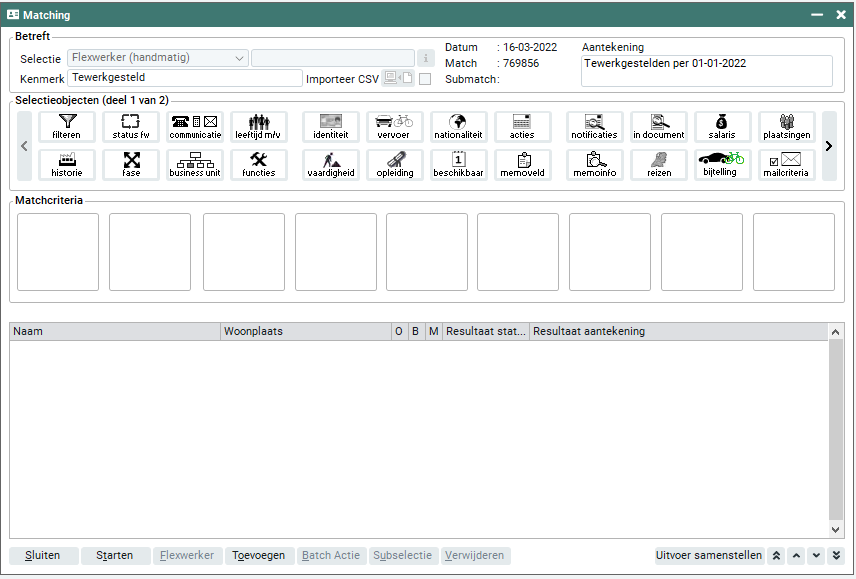Open the opleiding selection icon
The height and width of the screenshot is (579, 856).
click(x=395, y=165)
